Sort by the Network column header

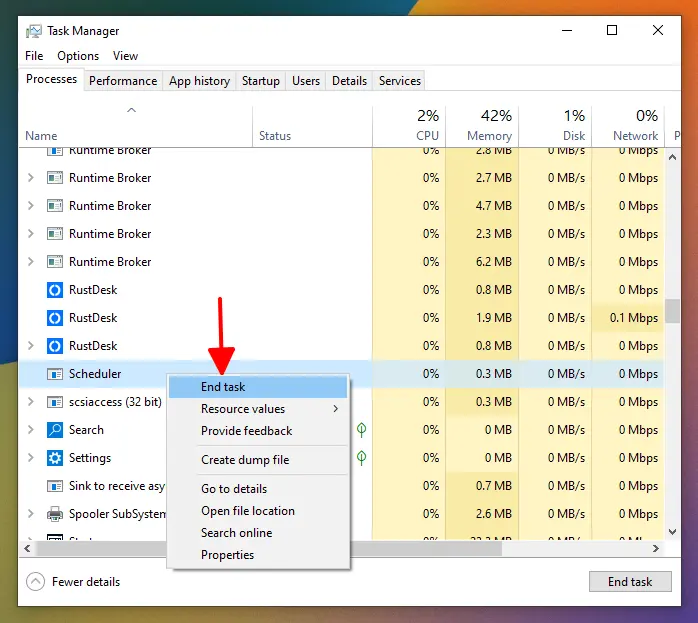[x=628, y=126]
